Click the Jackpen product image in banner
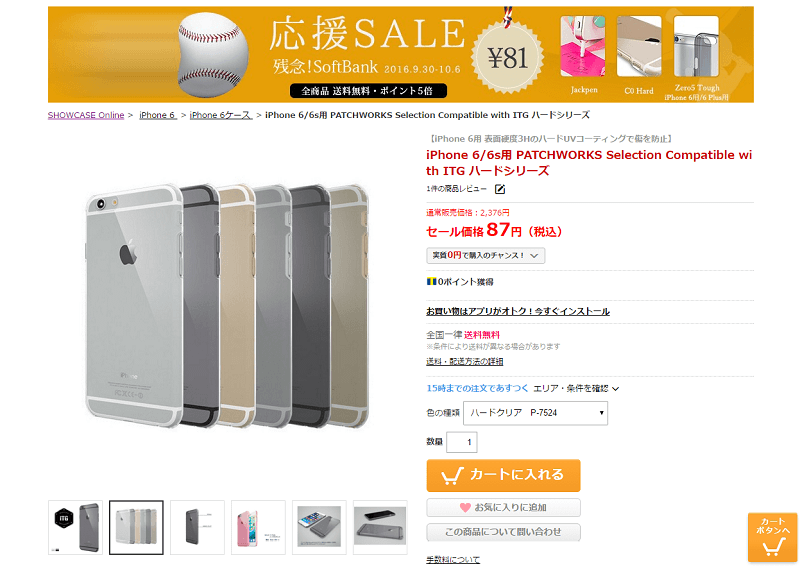This screenshot has width=800, height=569. [583, 46]
